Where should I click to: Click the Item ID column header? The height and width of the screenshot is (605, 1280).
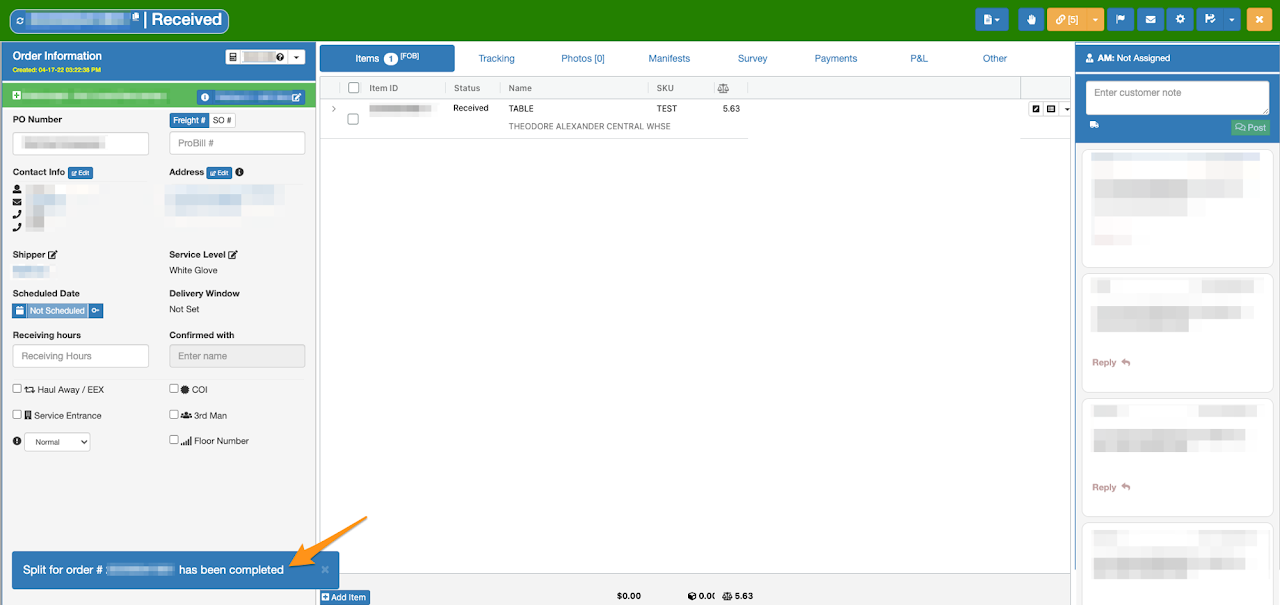click(384, 88)
